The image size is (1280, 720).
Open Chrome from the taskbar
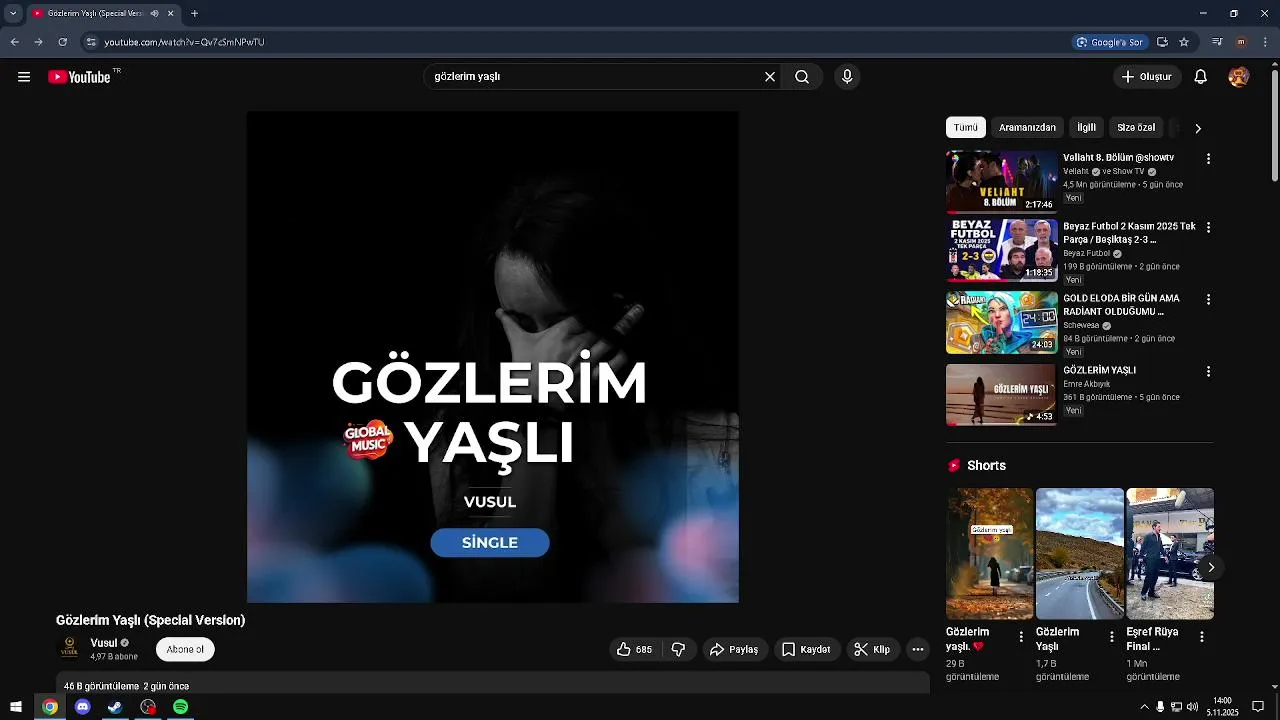50,707
